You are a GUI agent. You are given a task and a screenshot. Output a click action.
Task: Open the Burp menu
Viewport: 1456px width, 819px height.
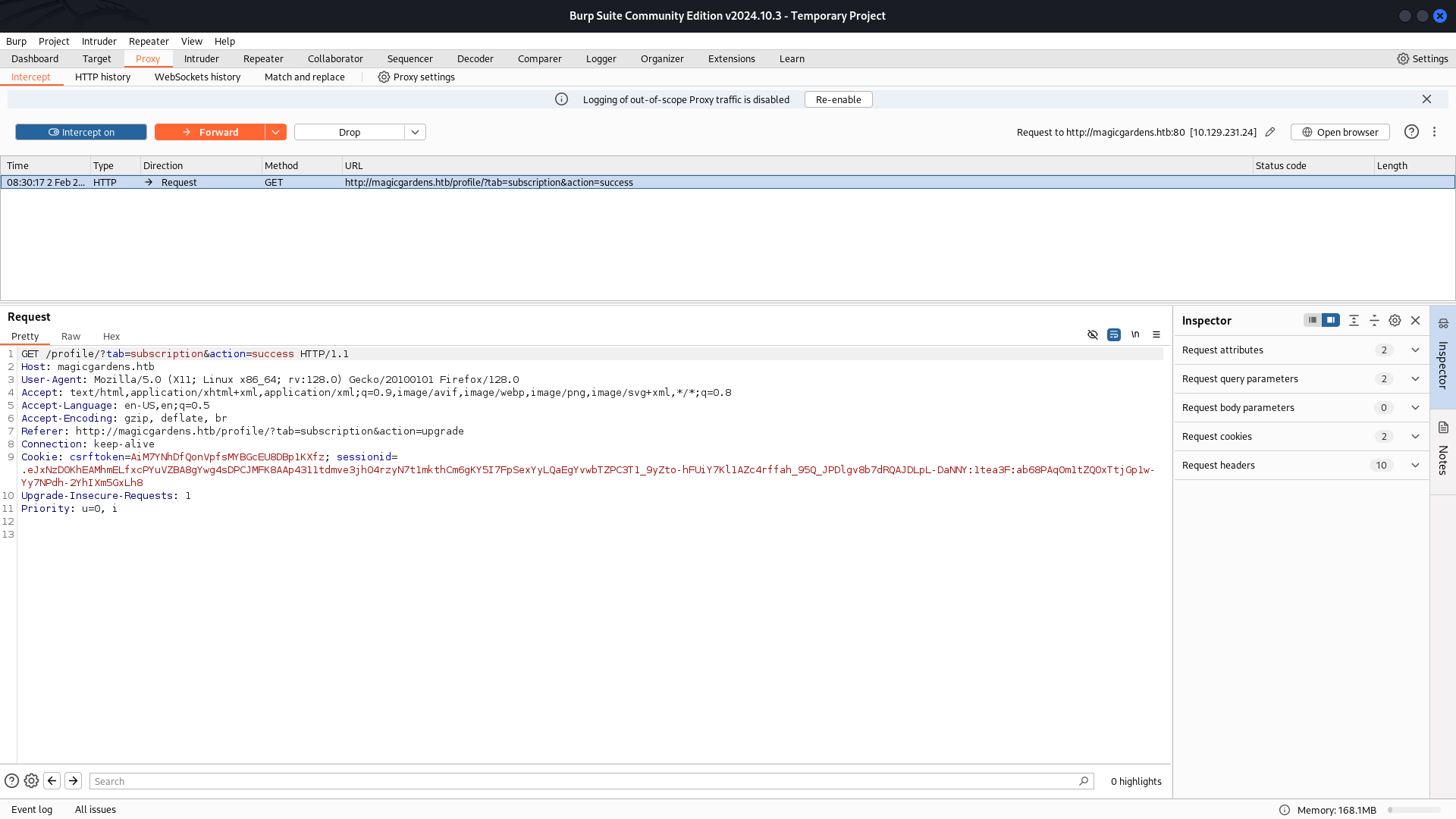(16, 41)
